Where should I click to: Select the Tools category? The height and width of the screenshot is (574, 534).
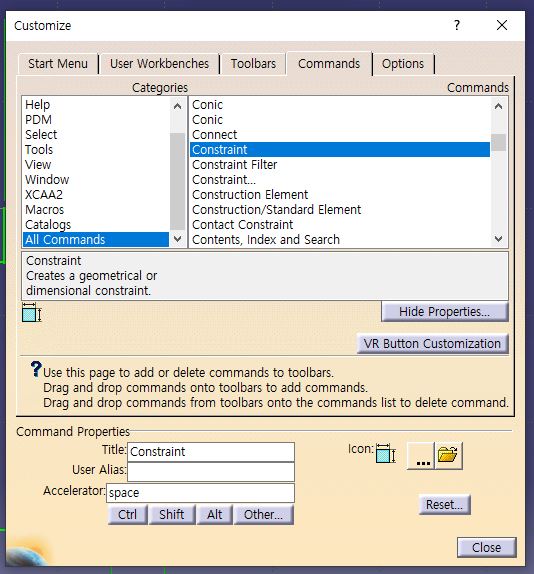tap(96, 150)
